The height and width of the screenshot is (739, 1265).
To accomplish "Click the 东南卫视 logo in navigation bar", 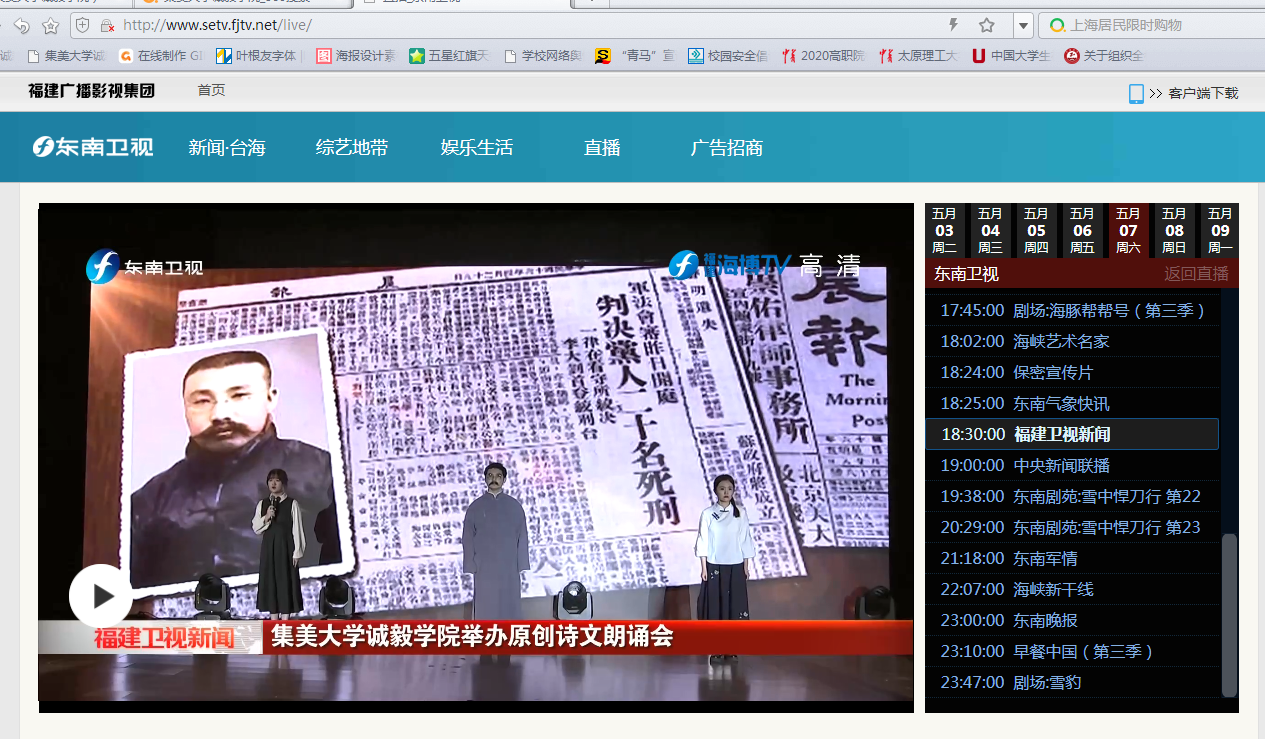I will [x=92, y=147].
